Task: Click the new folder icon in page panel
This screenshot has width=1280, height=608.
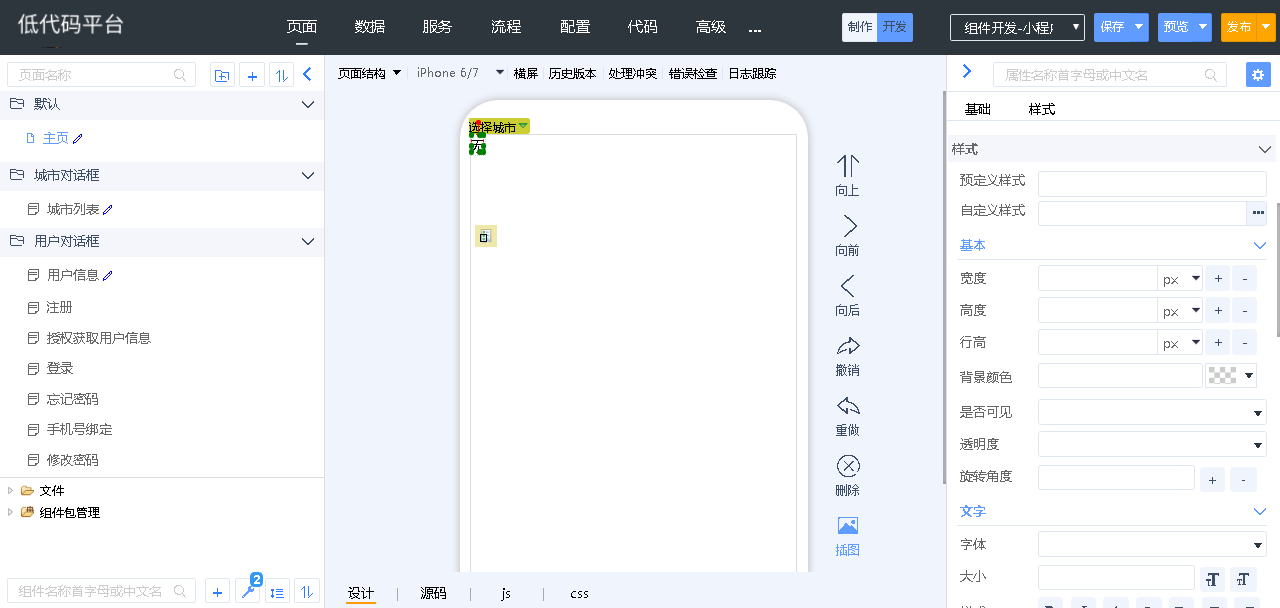Action: (x=222, y=75)
